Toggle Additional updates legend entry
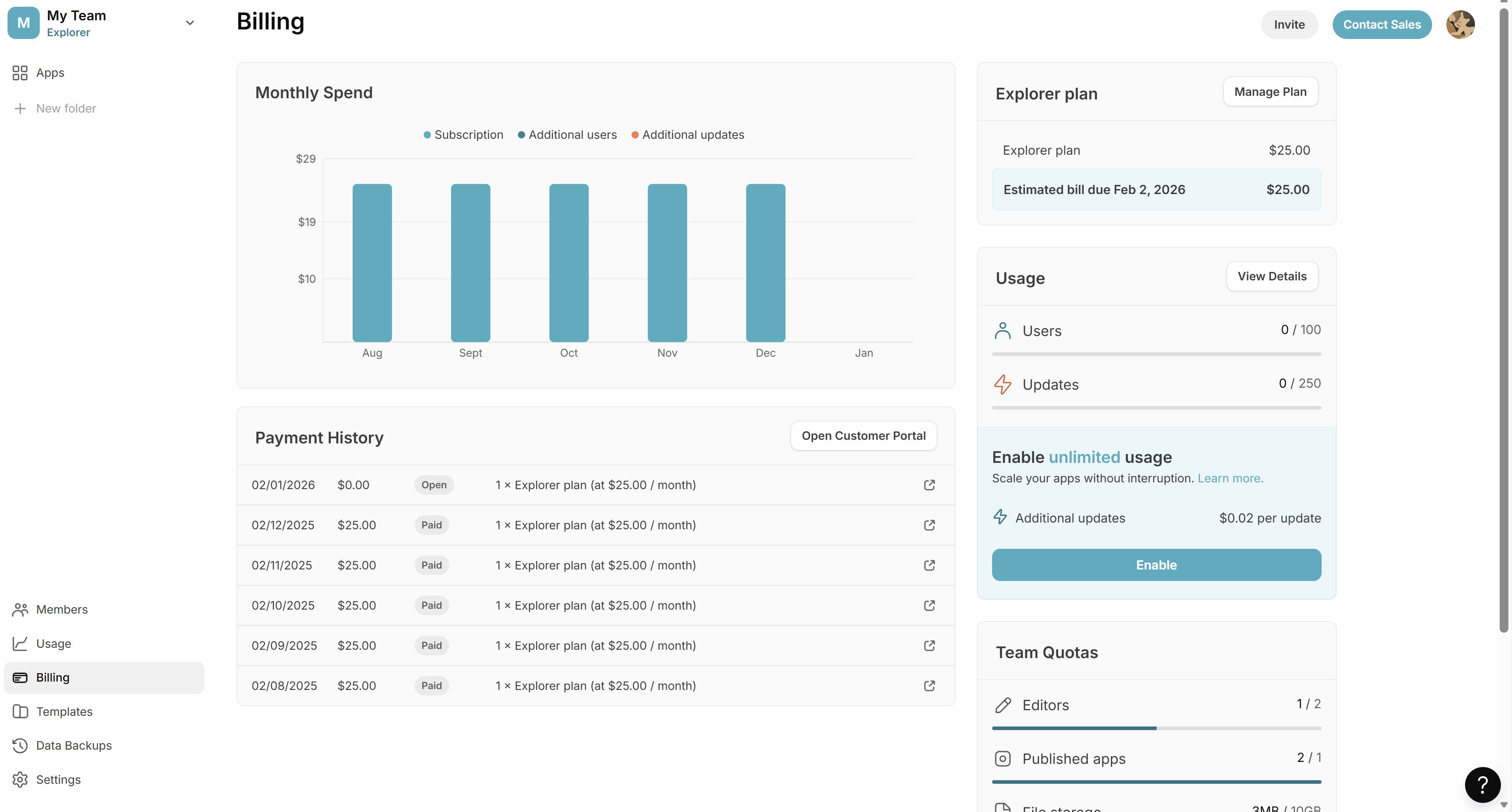1512x812 pixels. tap(687, 135)
